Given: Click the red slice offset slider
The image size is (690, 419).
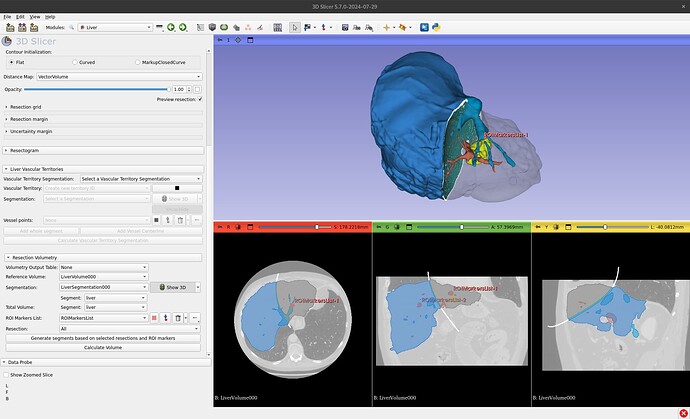Looking at the screenshot, I should [x=295, y=227].
